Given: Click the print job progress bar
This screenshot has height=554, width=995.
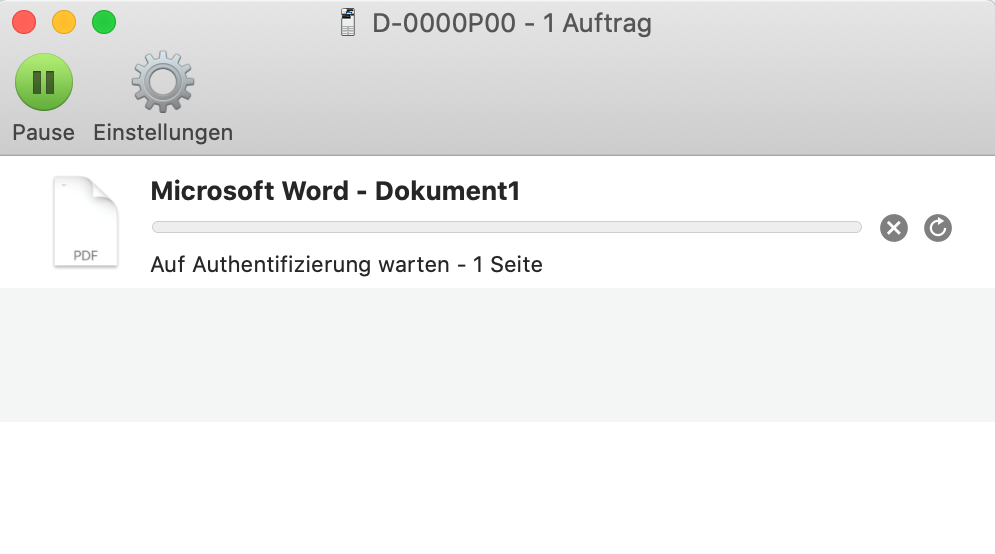Looking at the screenshot, I should point(506,227).
